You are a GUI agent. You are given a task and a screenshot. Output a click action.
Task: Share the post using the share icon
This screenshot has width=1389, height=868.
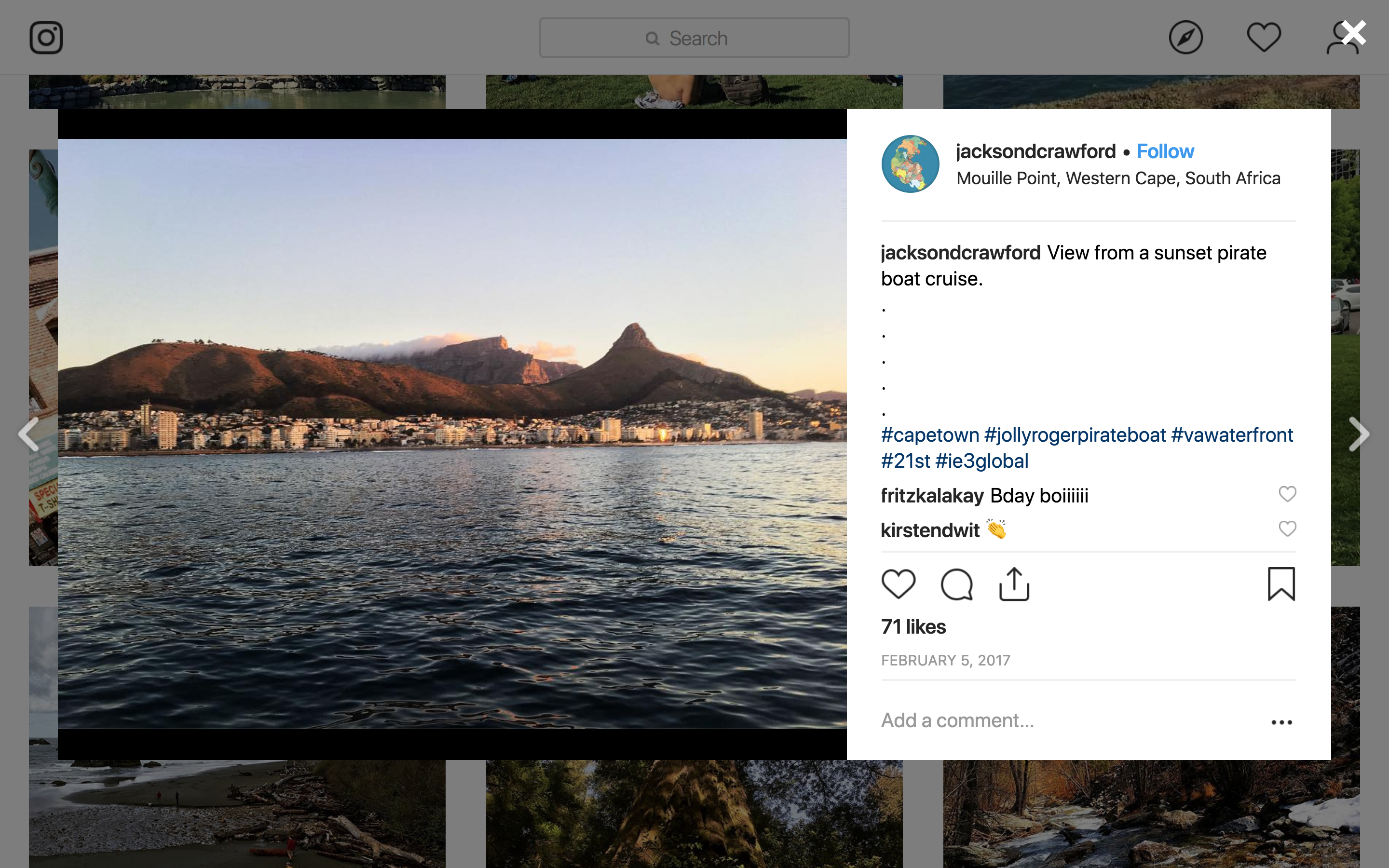(1014, 584)
